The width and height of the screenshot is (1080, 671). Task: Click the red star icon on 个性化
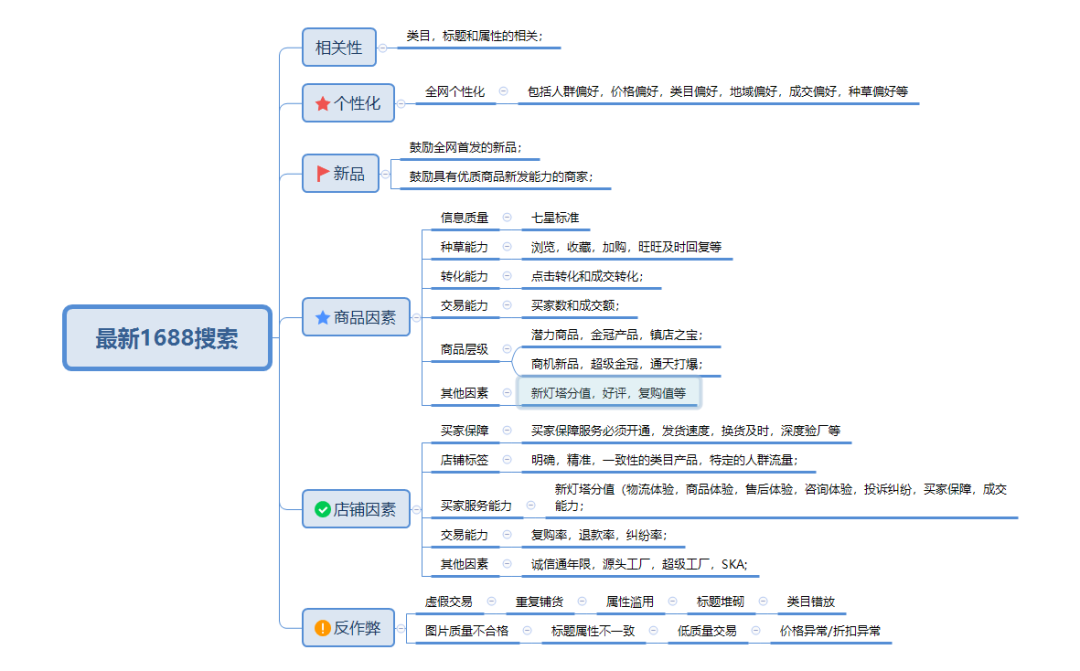322,104
